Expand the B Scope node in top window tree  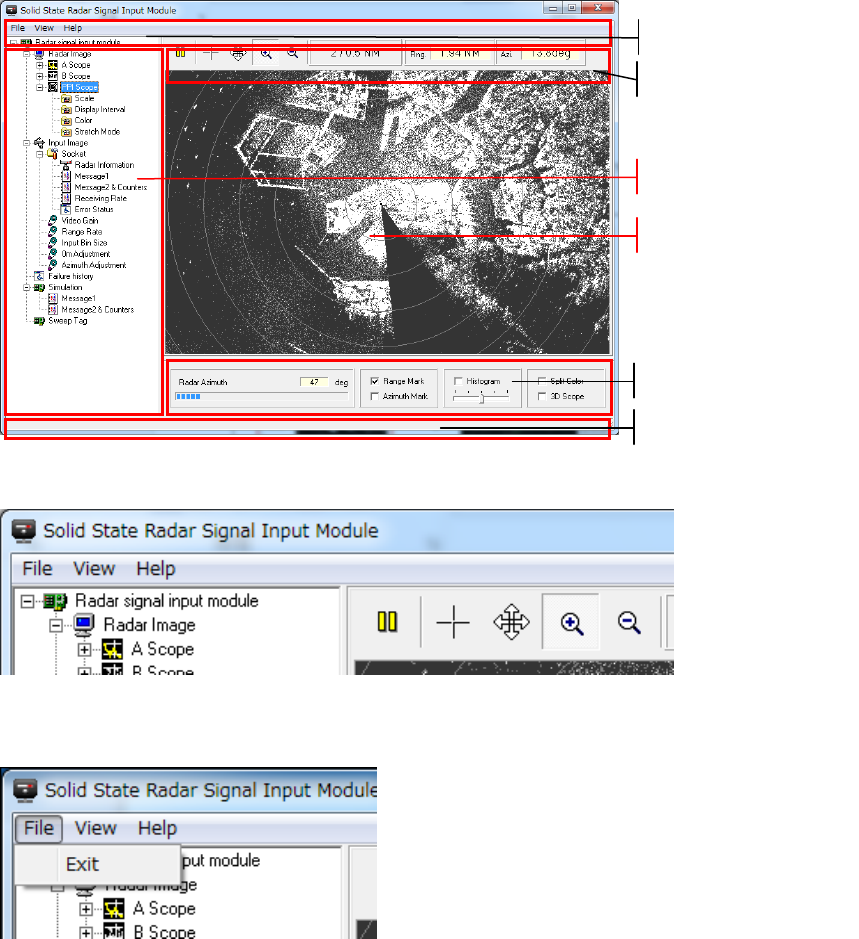(x=40, y=76)
